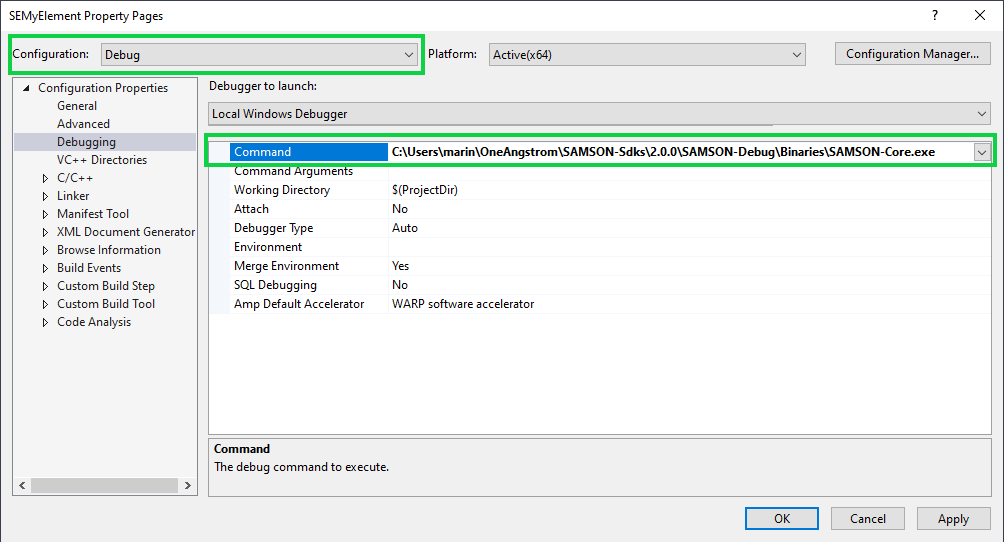Select the VC++ Directories page

[101, 160]
